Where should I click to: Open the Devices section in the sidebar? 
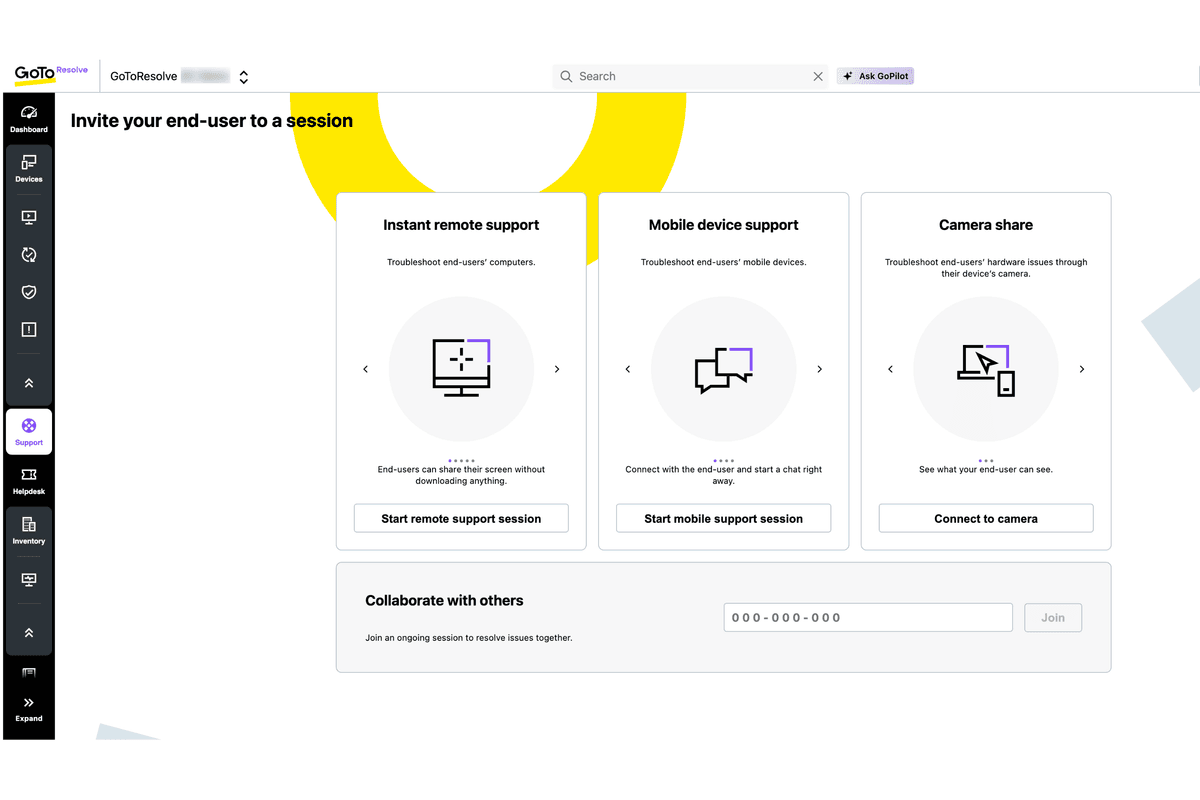tap(29, 167)
